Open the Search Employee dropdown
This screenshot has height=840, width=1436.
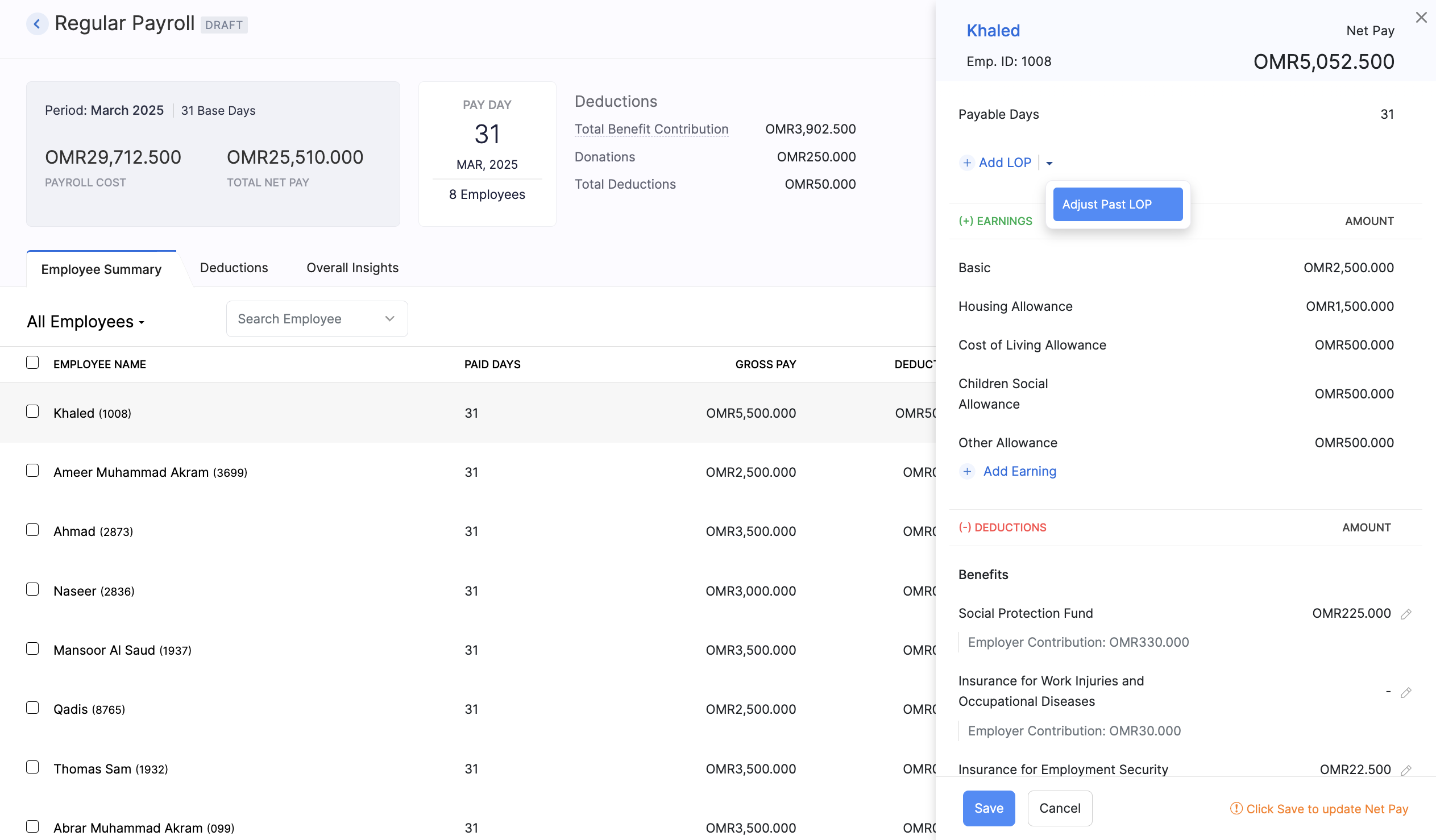tap(389, 319)
